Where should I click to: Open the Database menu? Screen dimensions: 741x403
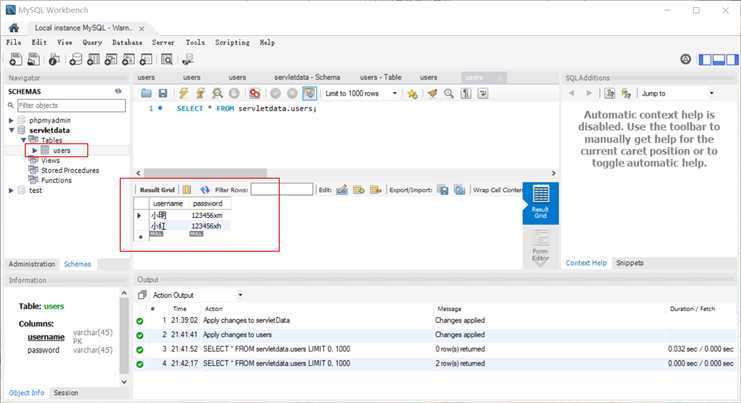click(127, 43)
